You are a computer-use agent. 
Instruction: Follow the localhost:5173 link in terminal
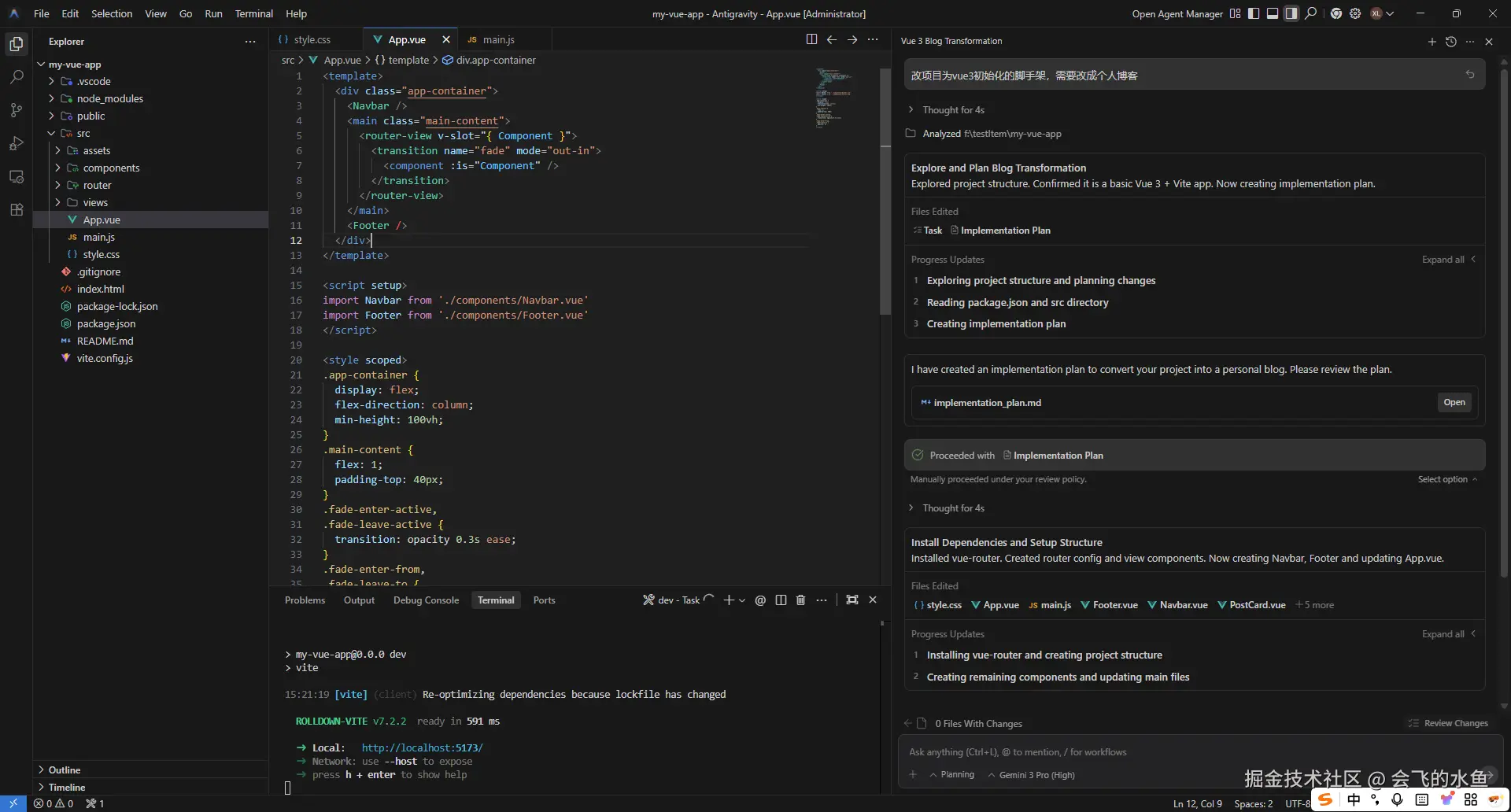[x=422, y=747]
